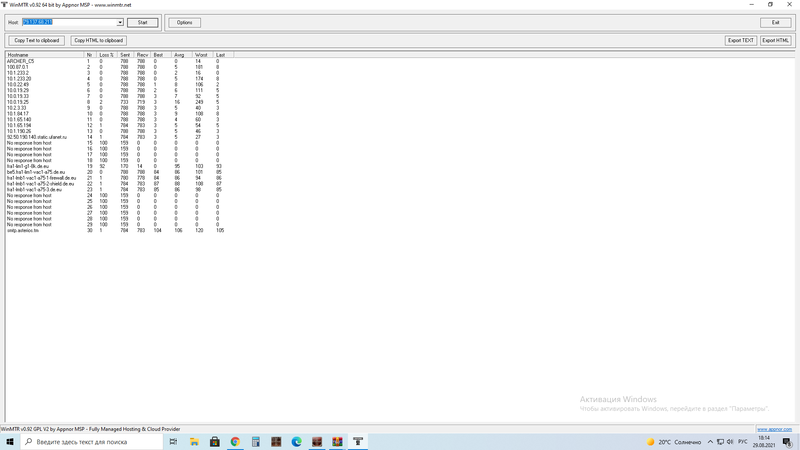This screenshot has width=800, height=450.
Task: Click the Start button to begin trace
Action: 142,22
